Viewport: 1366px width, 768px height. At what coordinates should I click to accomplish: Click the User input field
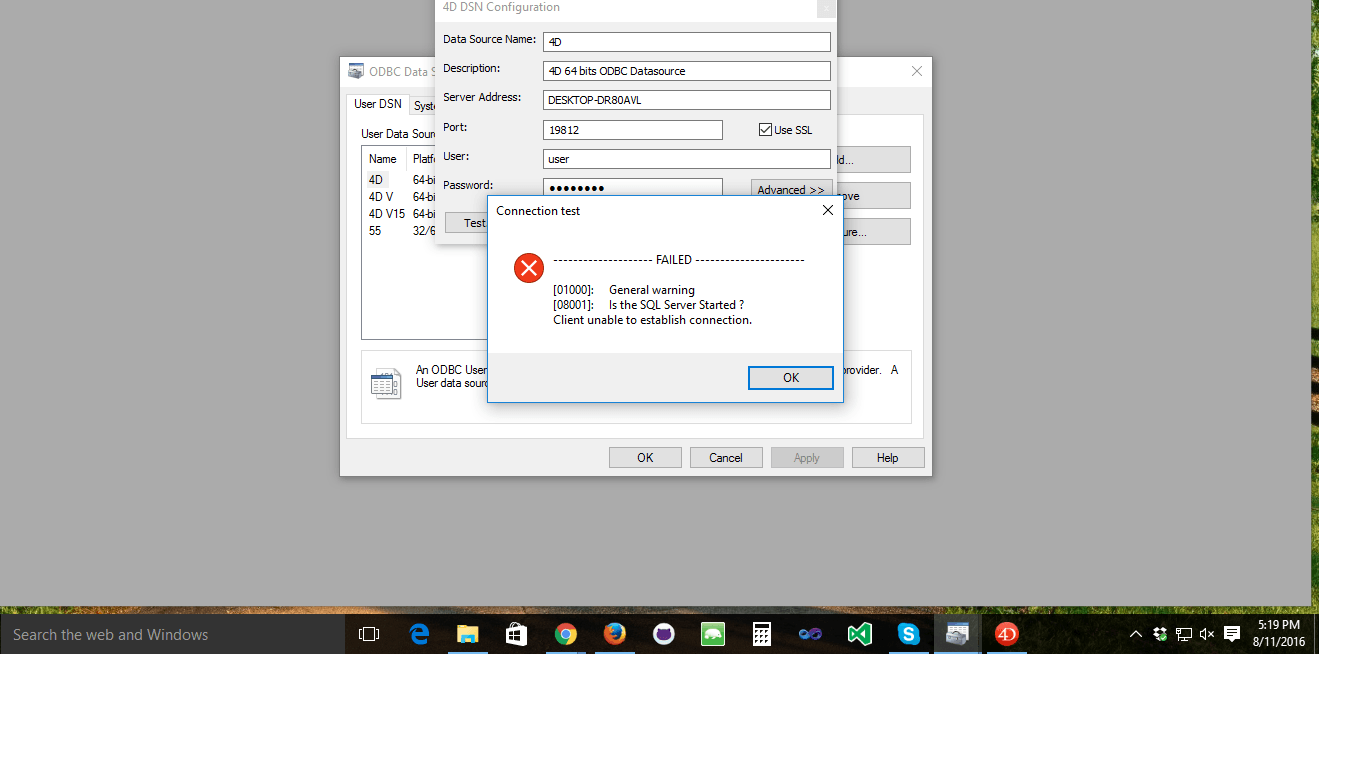coord(686,159)
